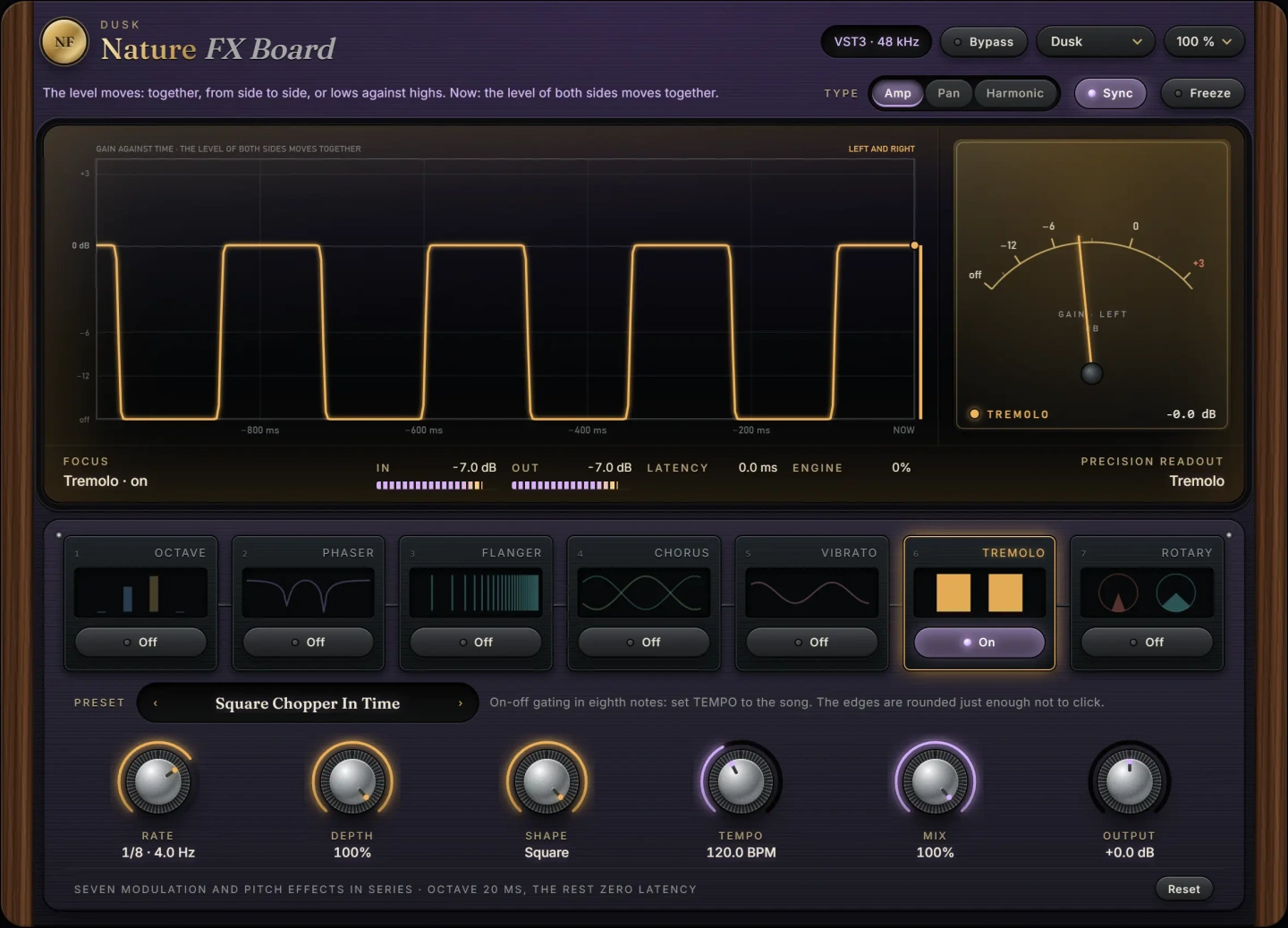The image size is (1288, 928).
Task: Click the Output knob
Action: click(1130, 781)
